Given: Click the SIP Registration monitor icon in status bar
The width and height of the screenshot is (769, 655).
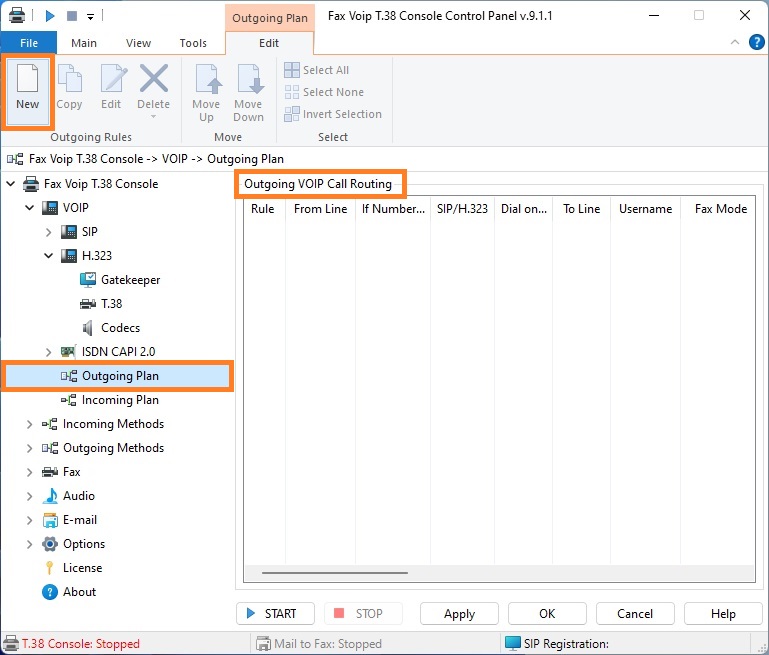Looking at the screenshot, I should click(513, 643).
